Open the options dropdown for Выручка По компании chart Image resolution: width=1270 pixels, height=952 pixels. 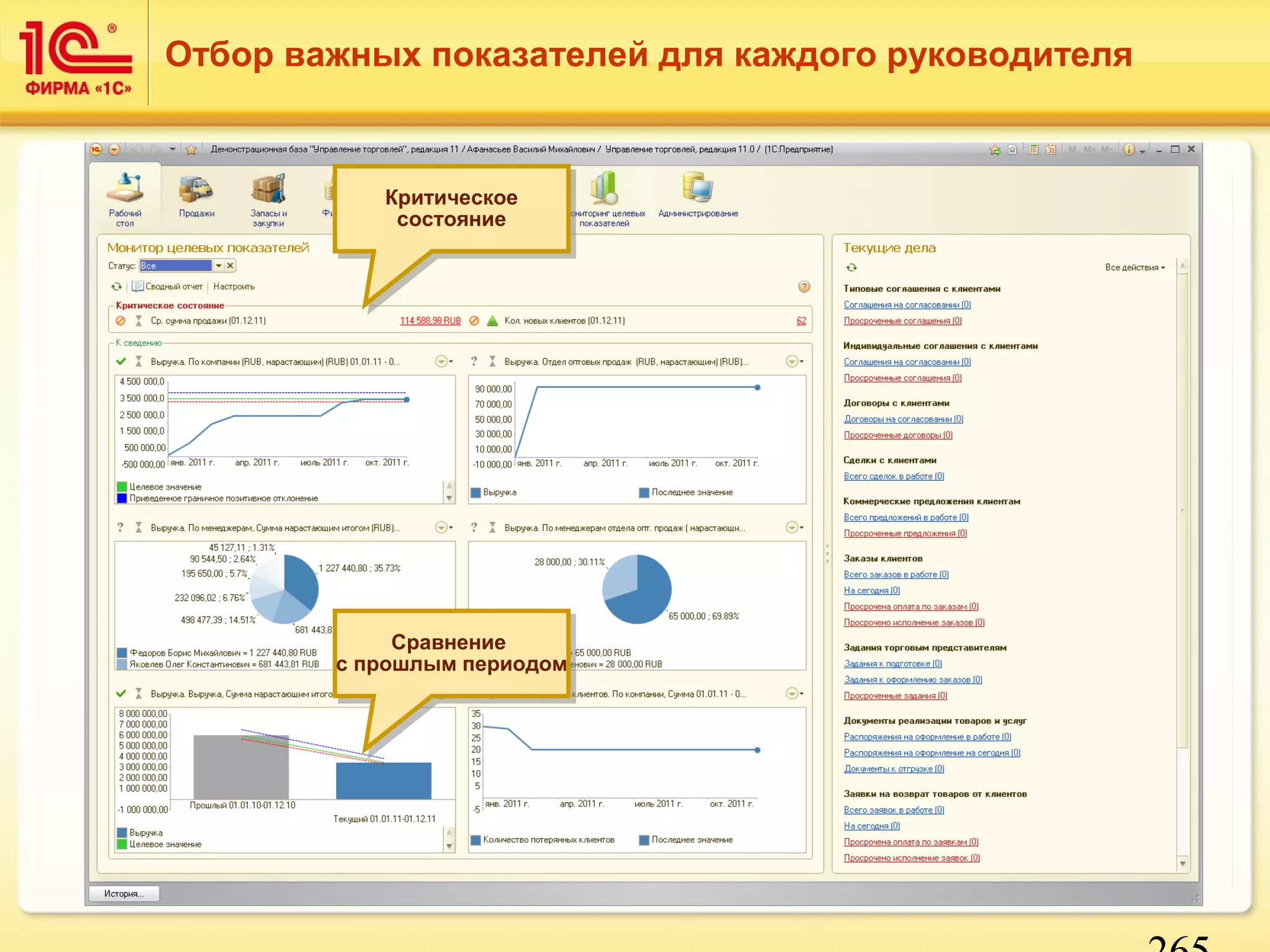pos(443,361)
